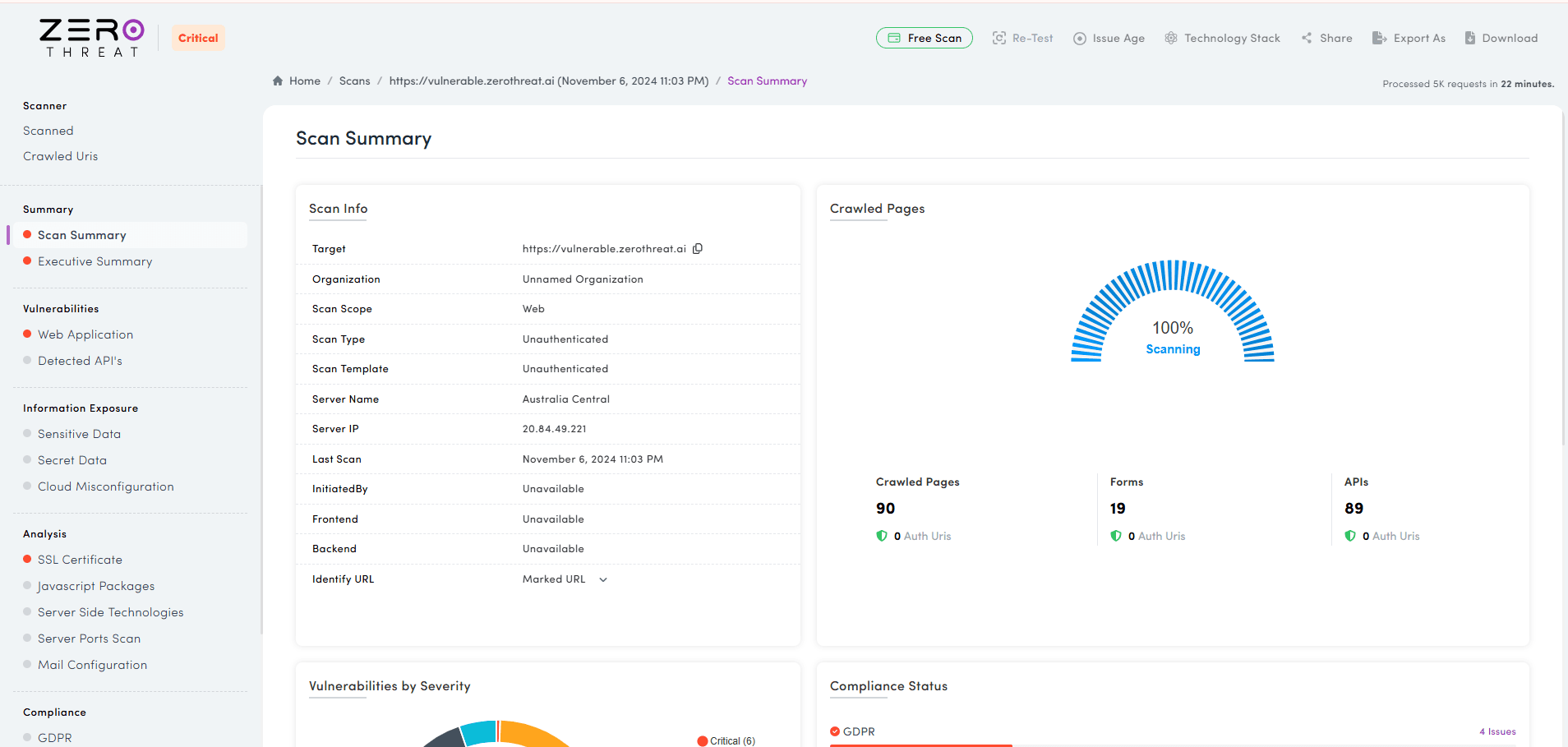Click shield icon under APIs count
Viewport: 1568px width, 747px height.
[x=1350, y=536]
